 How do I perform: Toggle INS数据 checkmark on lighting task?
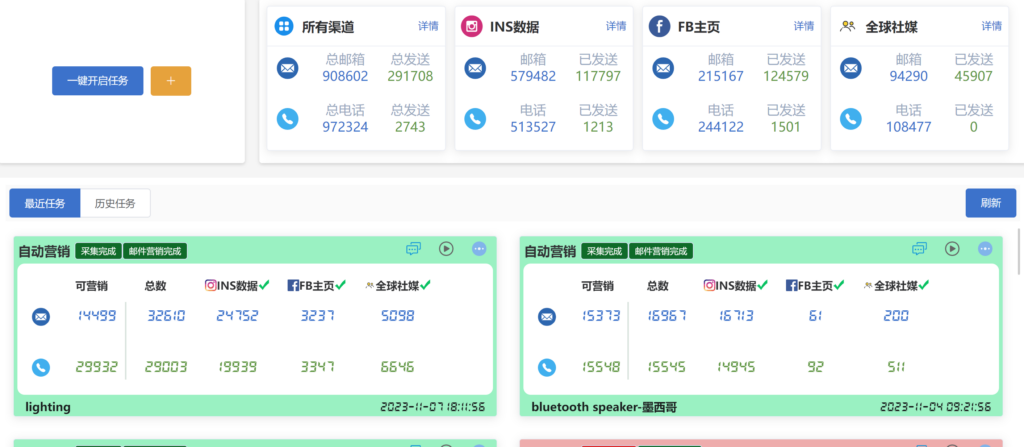click(x=264, y=285)
